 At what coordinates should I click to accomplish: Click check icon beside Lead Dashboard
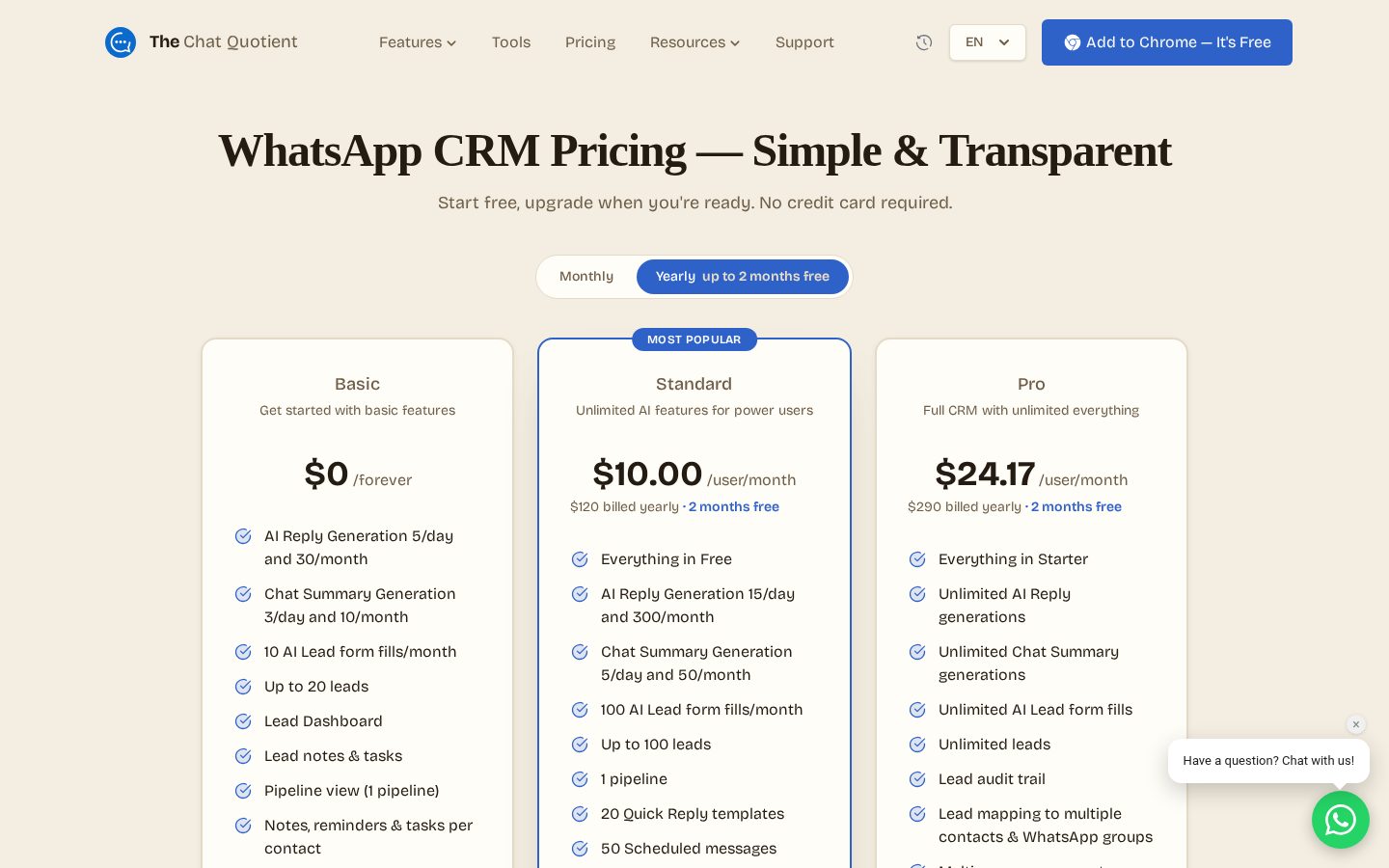[244, 721]
